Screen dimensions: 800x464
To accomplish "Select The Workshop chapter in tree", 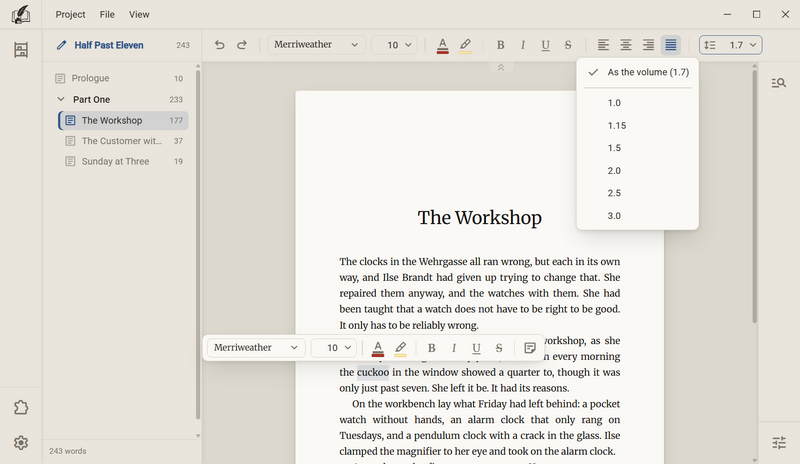I will click(123, 120).
